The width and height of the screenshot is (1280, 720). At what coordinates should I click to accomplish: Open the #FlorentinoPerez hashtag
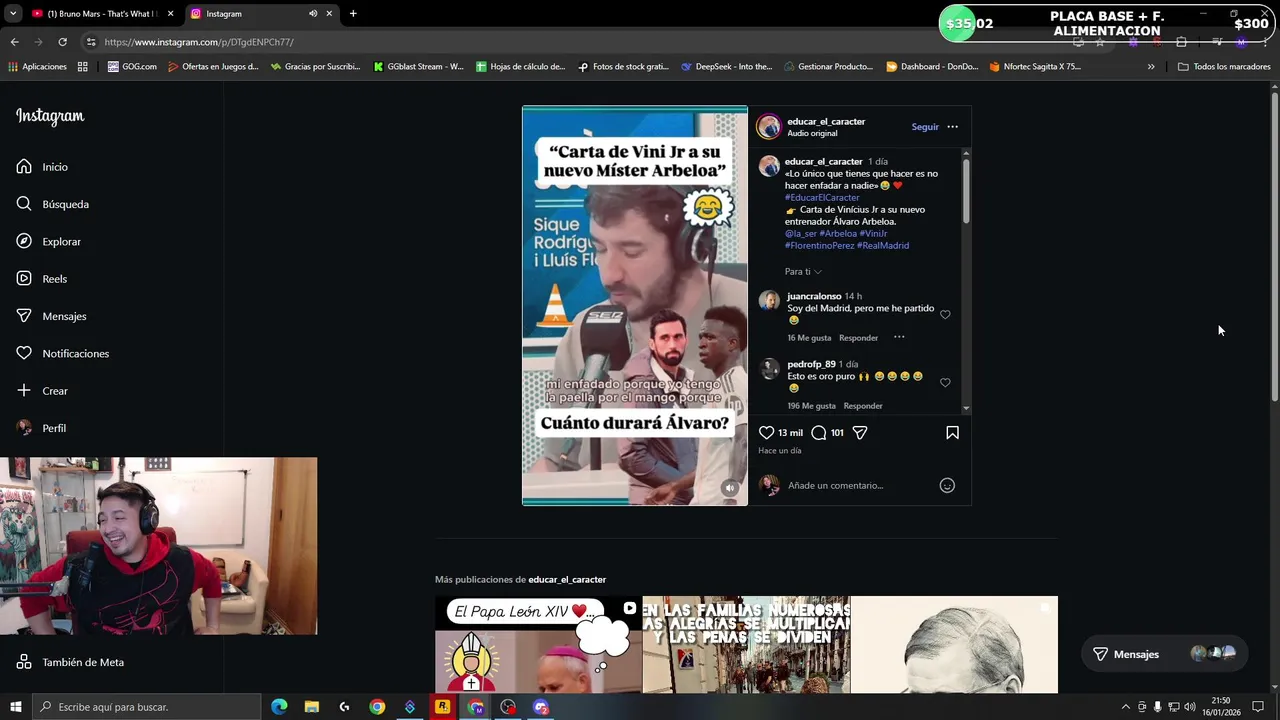pos(819,246)
